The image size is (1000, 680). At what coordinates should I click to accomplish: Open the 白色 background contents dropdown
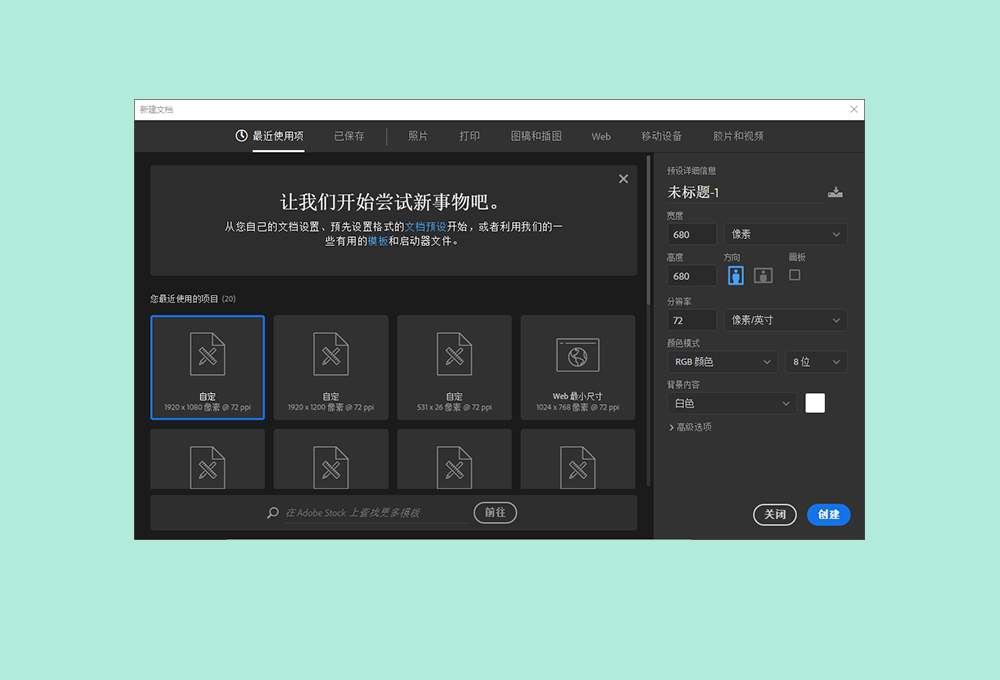[x=731, y=403]
